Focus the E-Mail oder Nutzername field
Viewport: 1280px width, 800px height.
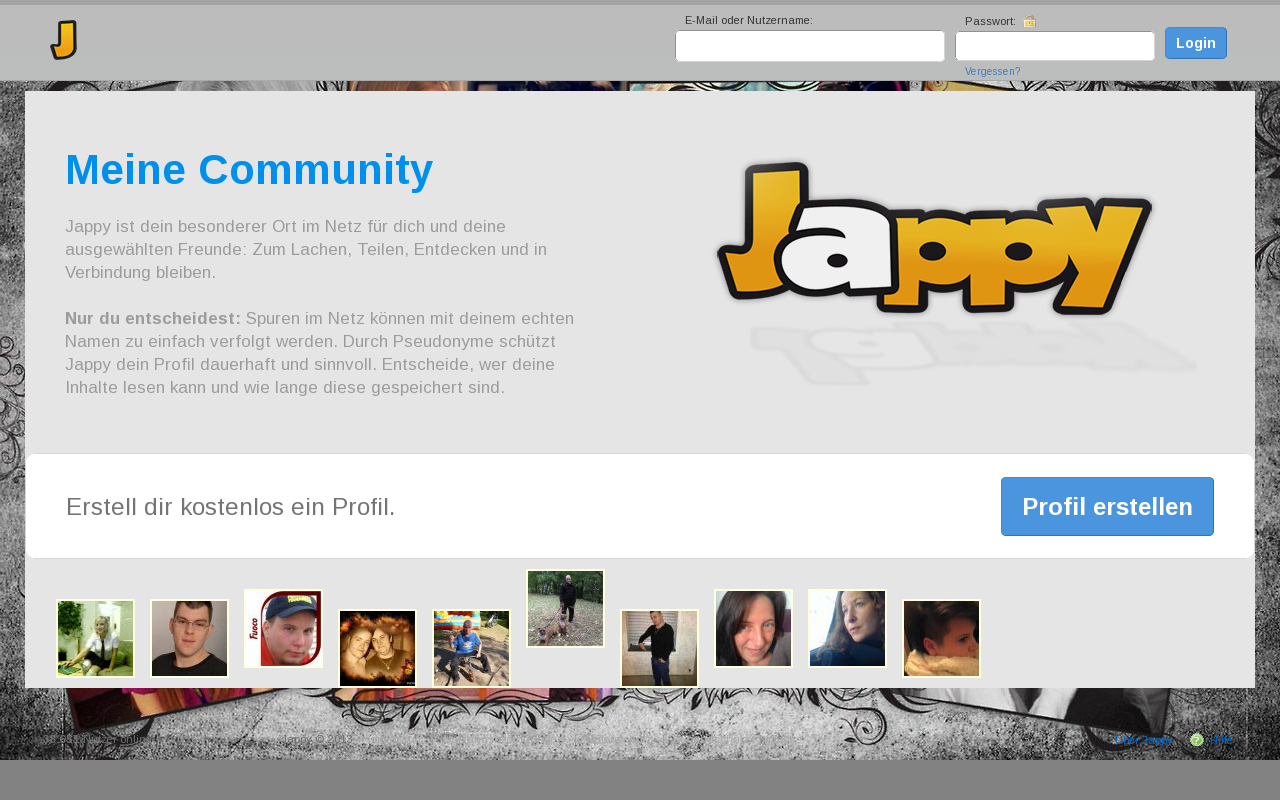(x=810, y=46)
